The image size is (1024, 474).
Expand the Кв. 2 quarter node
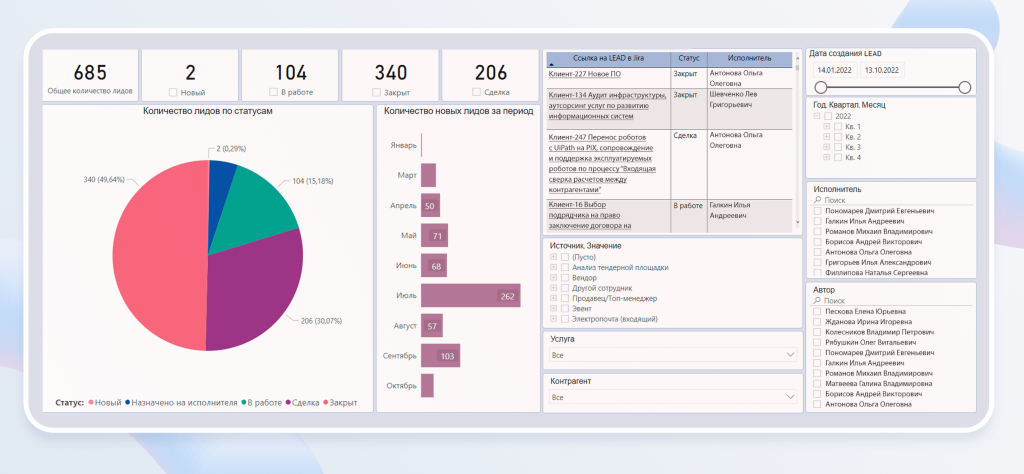point(827,137)
